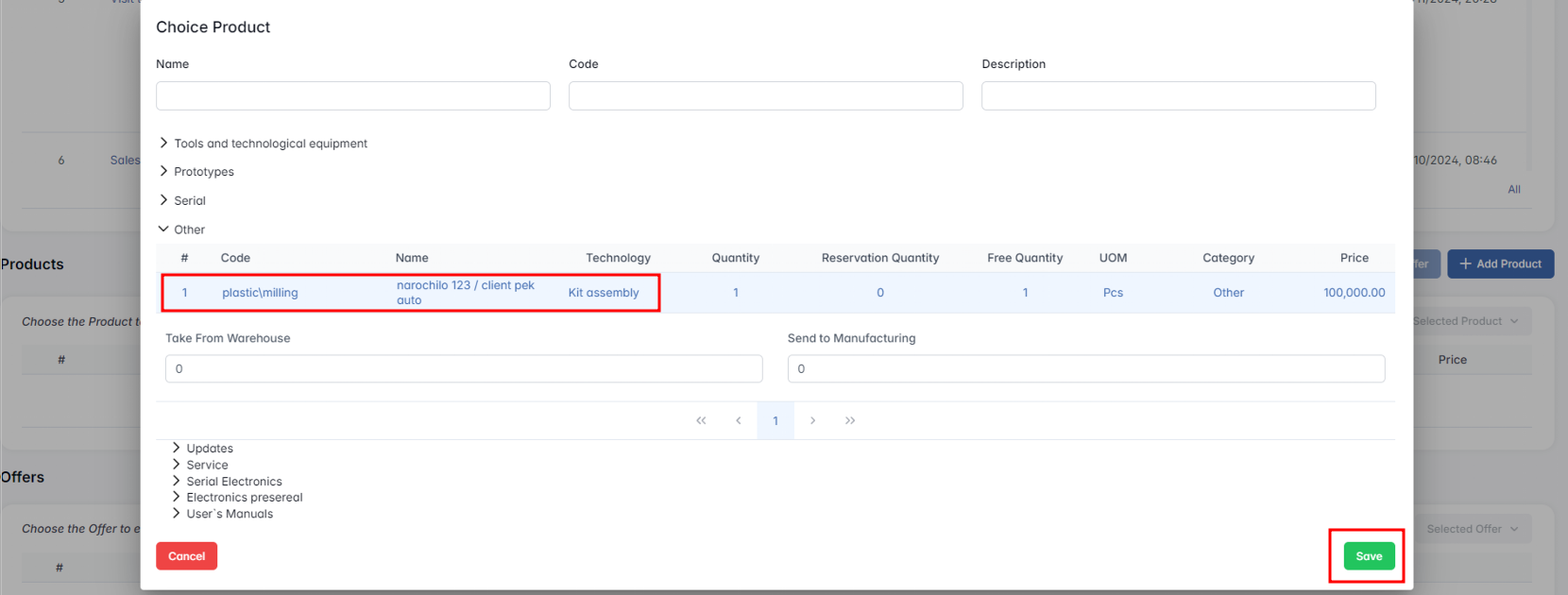Focus the Take From Warehouse input

click(x=463, y=369)
